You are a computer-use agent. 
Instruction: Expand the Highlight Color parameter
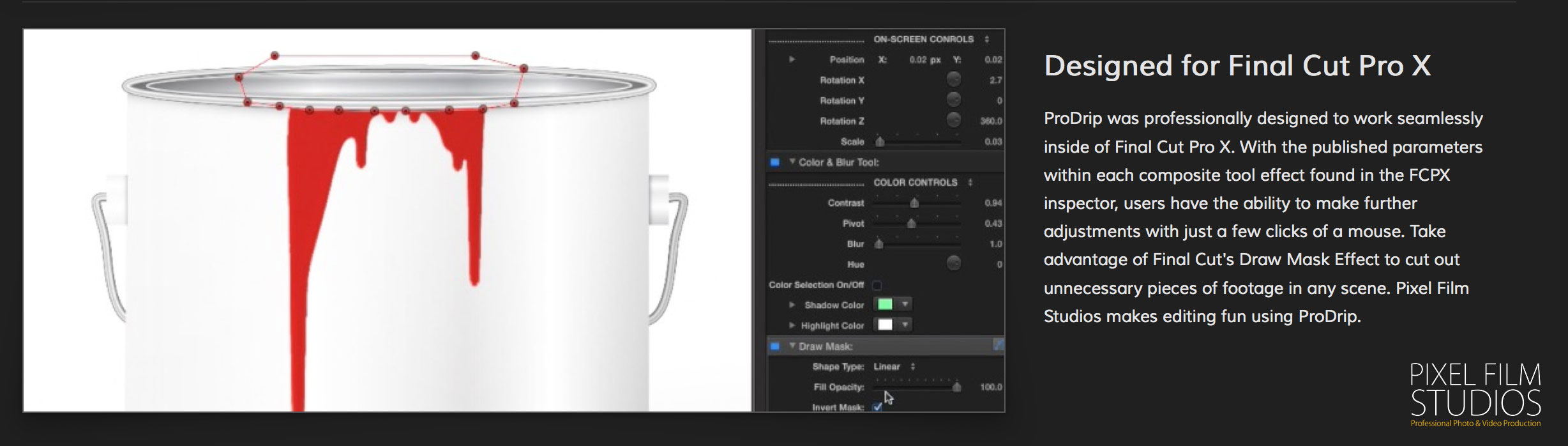click(792, 325)
